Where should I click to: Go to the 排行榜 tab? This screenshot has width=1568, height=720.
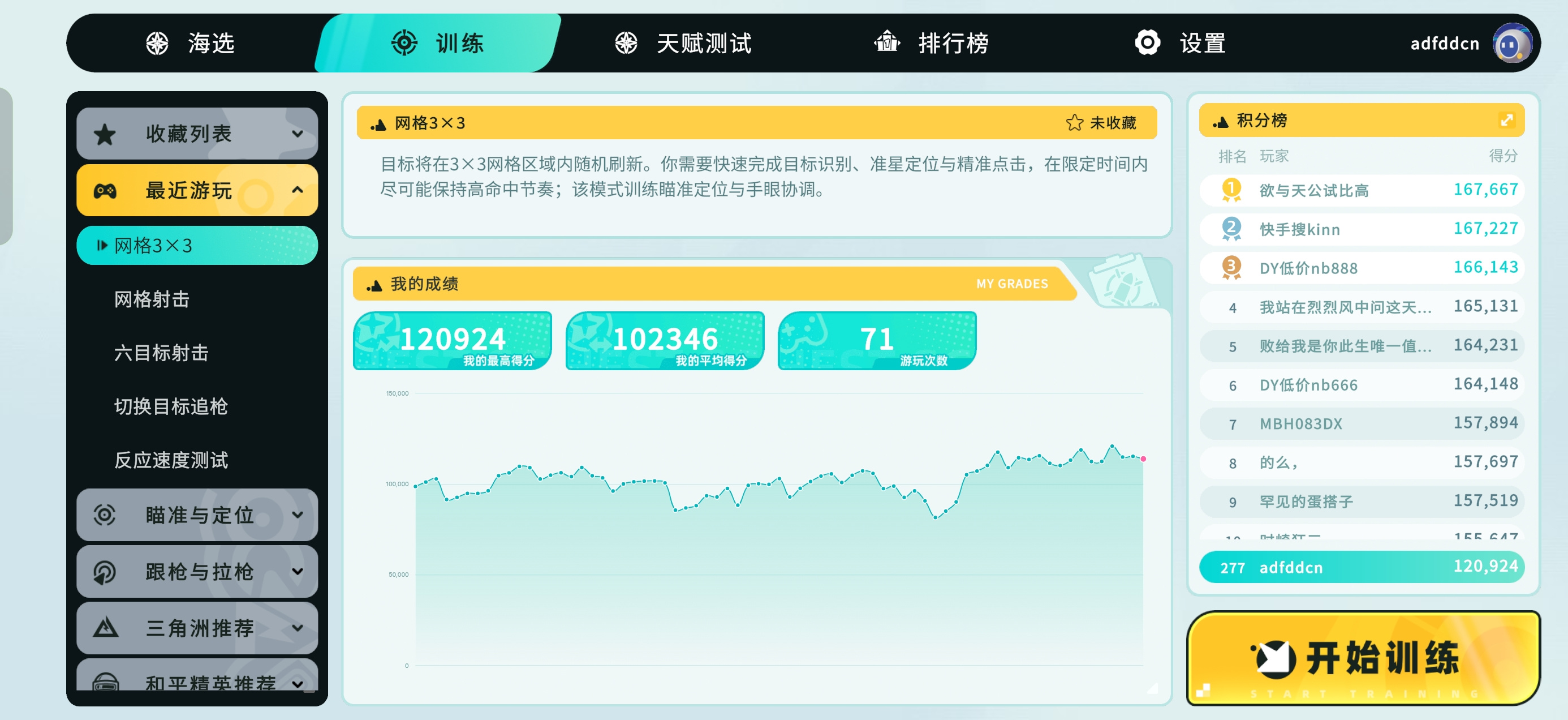pyautogui.click(x=931, y=43)
